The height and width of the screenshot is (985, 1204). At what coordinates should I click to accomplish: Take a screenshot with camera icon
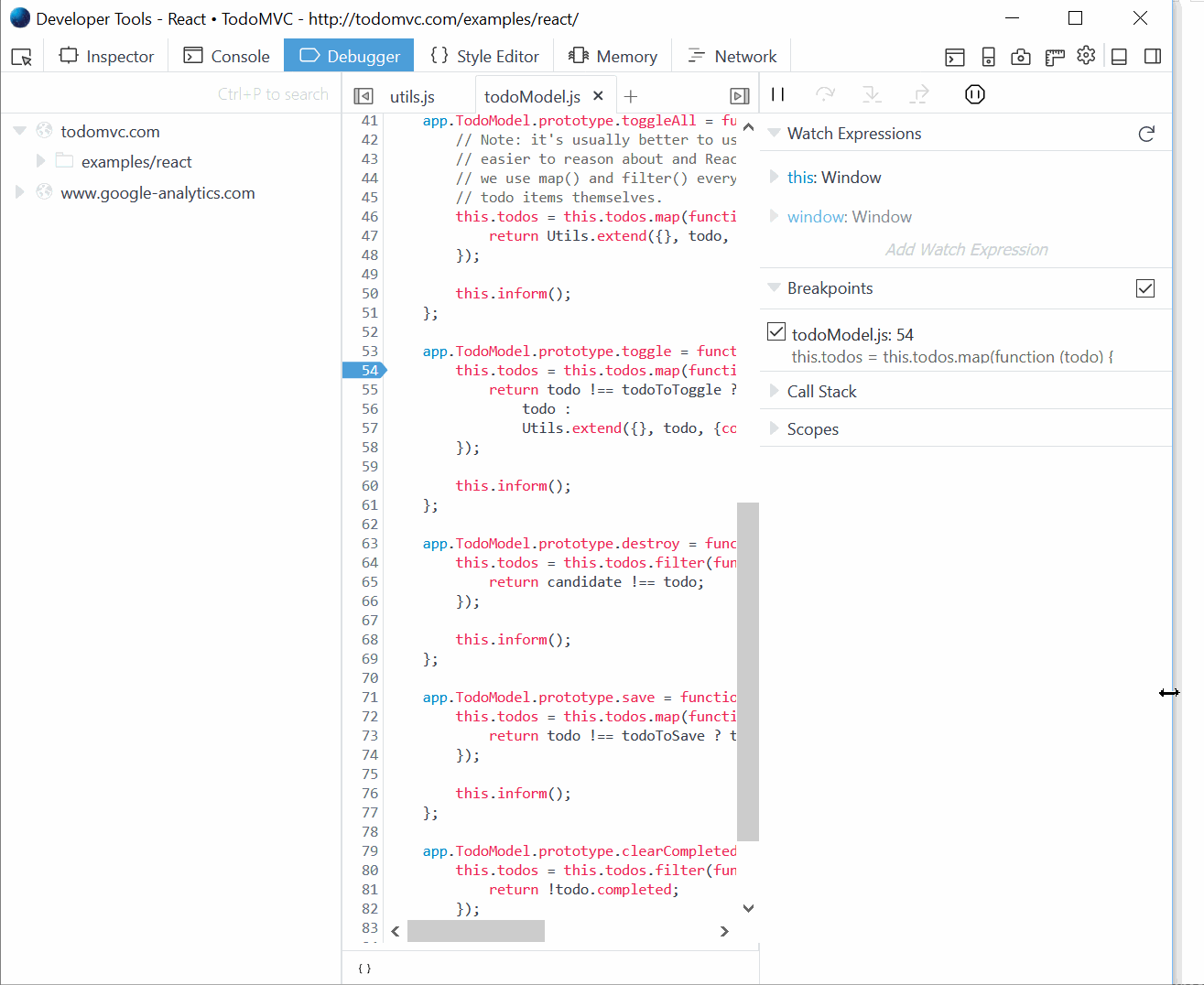(1021, 57)
